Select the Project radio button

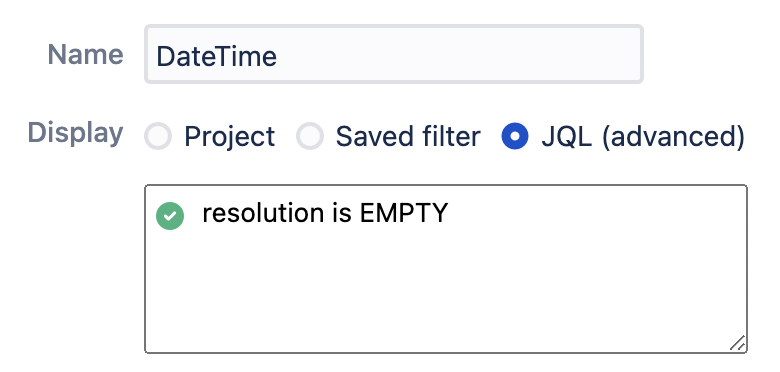point(158,136)
